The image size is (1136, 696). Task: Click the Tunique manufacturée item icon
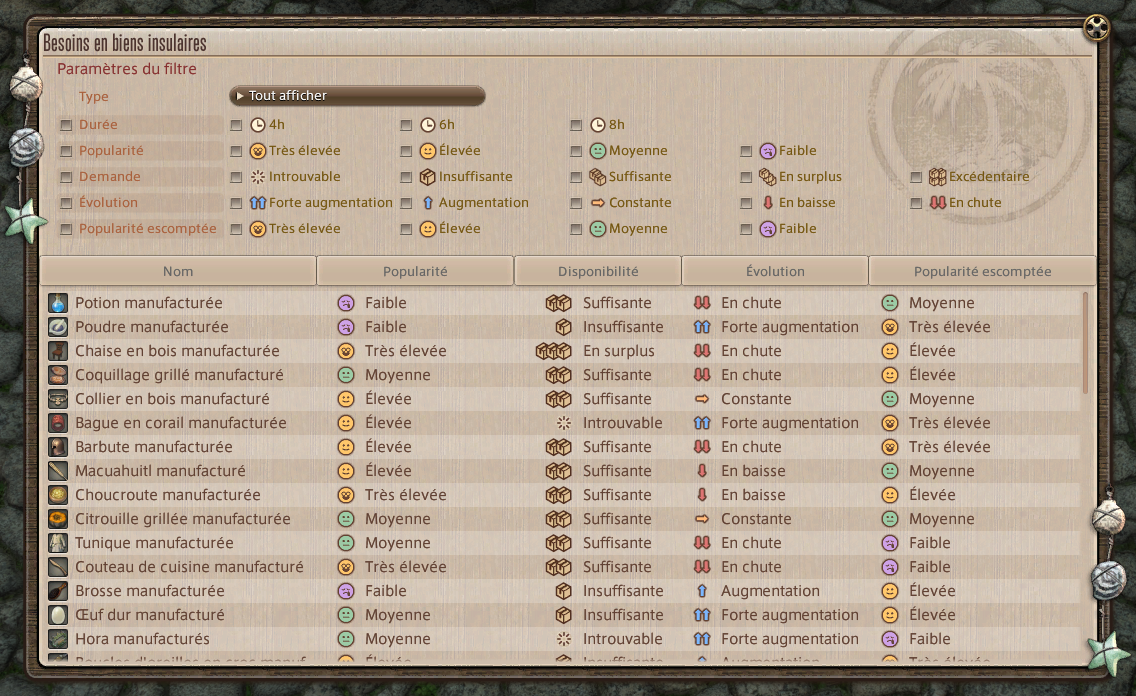58,543
